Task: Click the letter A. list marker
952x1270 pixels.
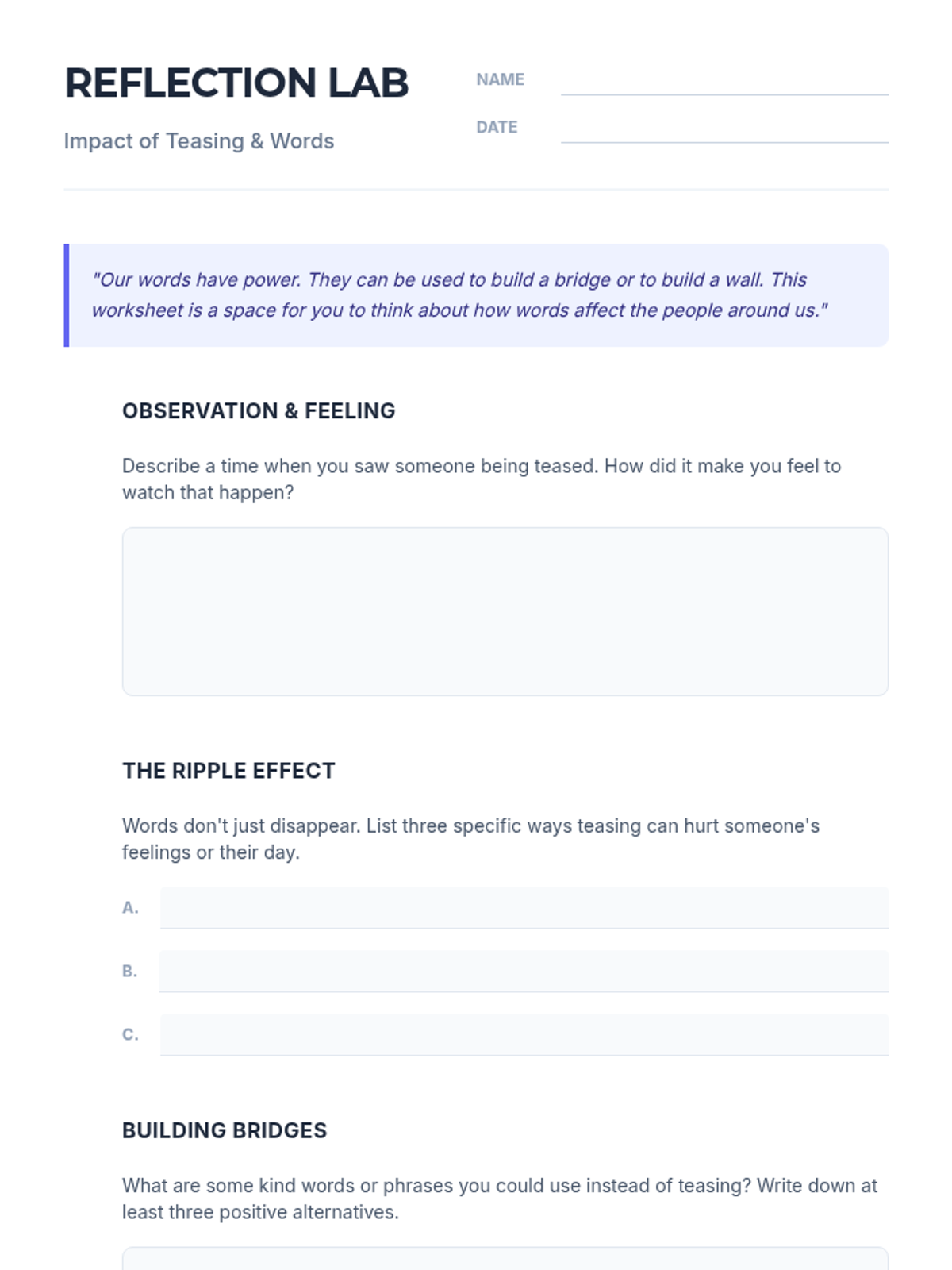Action: [x=131, y=907]
